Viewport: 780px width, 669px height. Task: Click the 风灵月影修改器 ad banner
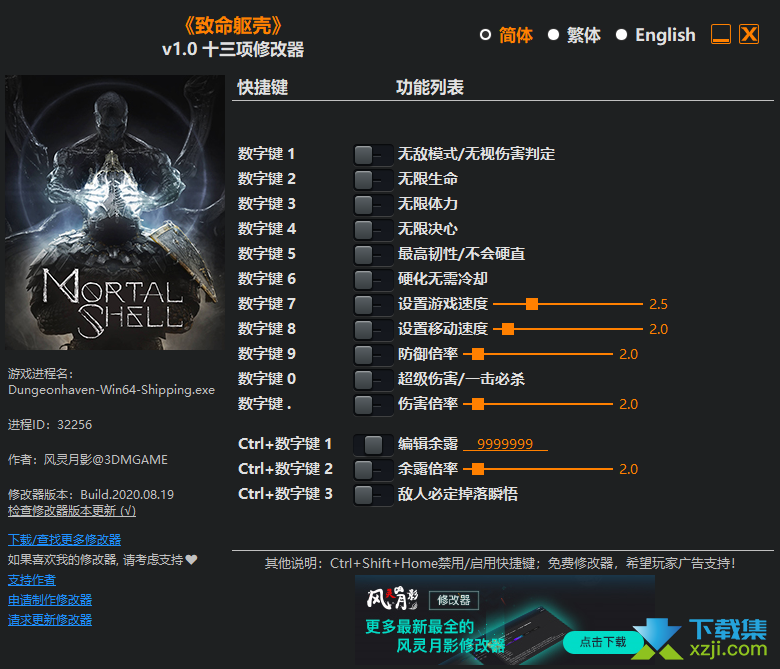505,620
